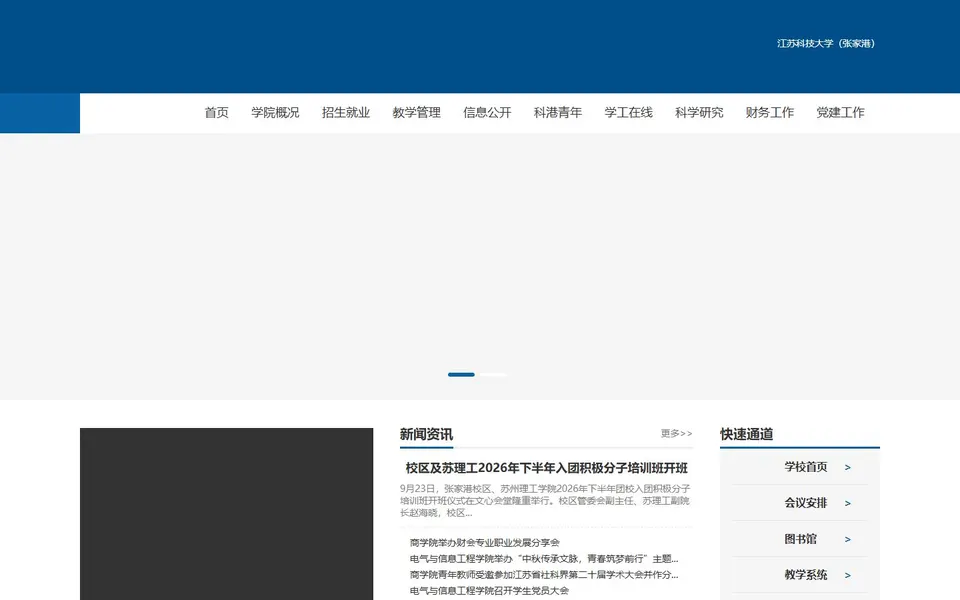Select 科港青年 in the navigation bar
The width and height of the screenshot is (960, 600).
[558, 113]
